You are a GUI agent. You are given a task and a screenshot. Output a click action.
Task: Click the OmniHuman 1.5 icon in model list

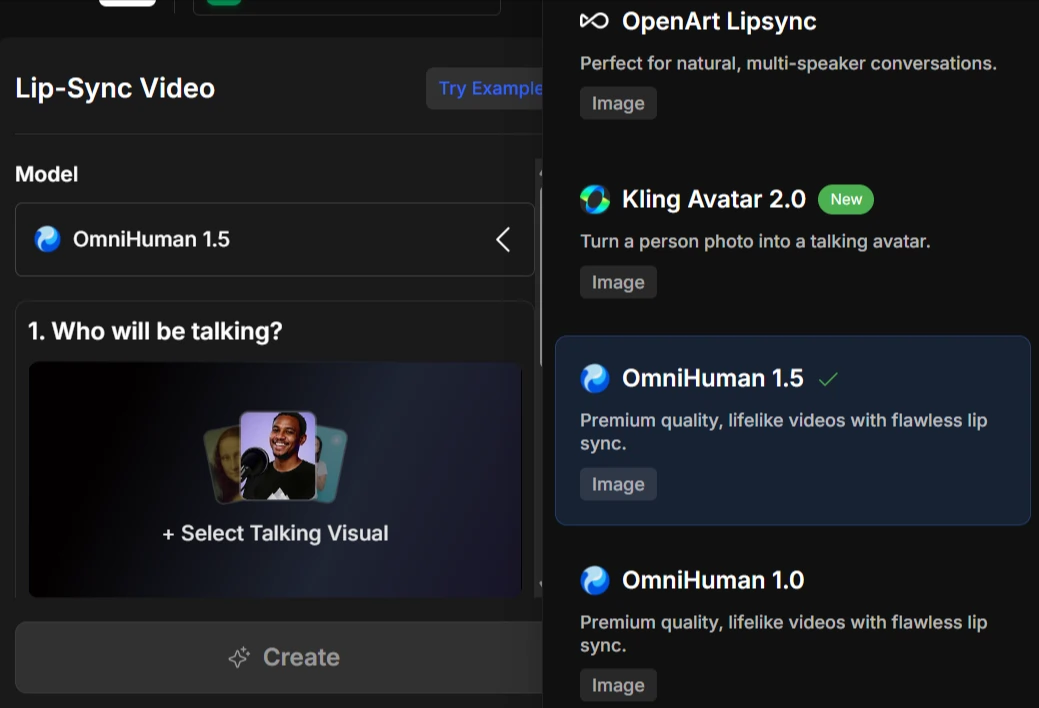pos(594,379)
